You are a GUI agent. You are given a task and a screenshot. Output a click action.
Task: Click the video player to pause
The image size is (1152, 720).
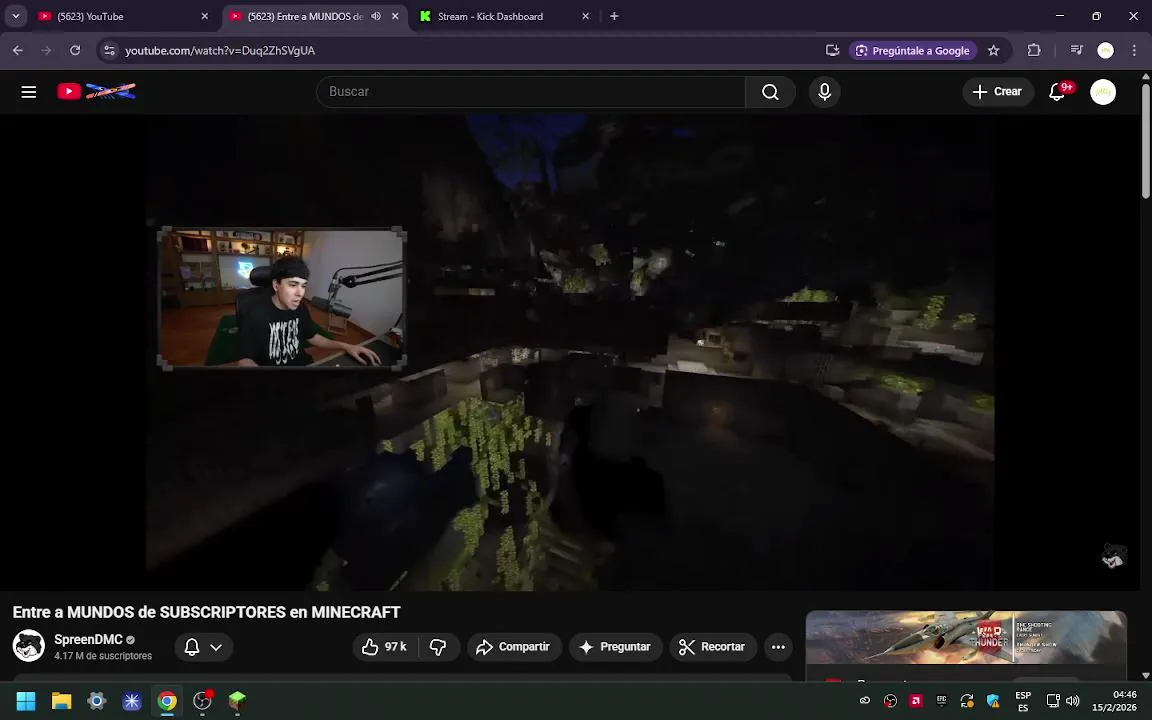(x=569, y=353)
